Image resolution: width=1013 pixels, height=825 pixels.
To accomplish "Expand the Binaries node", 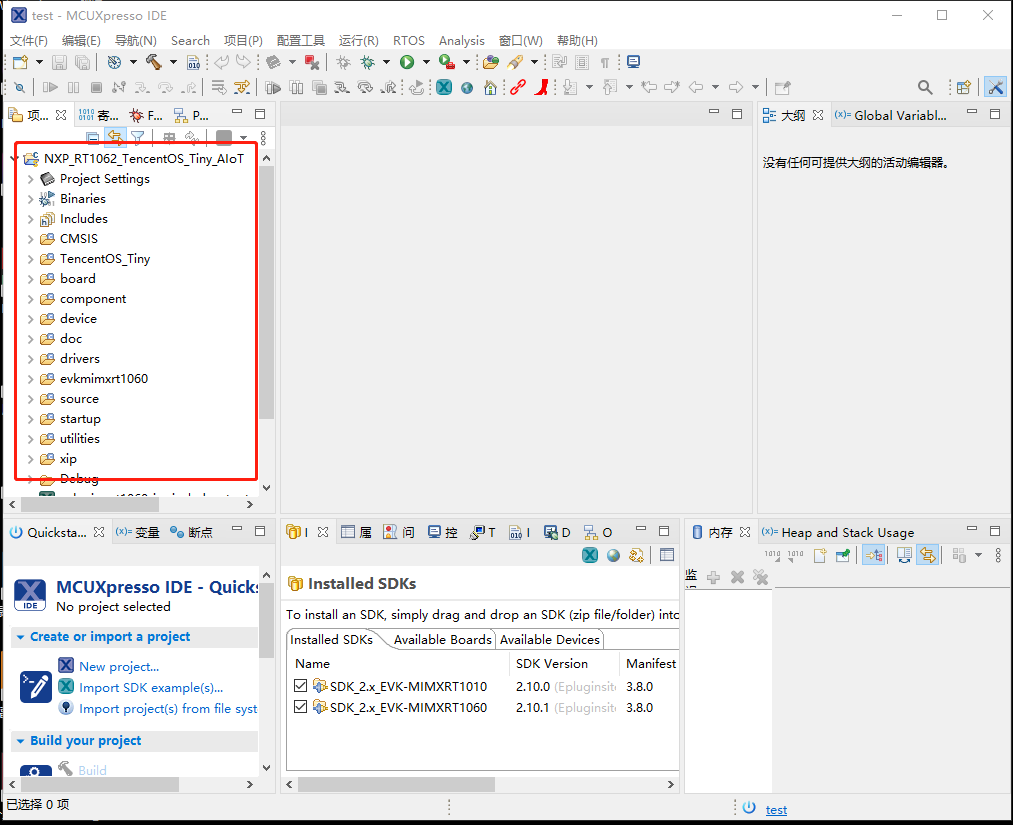I will pyautogui.click(x=30, y=199).
